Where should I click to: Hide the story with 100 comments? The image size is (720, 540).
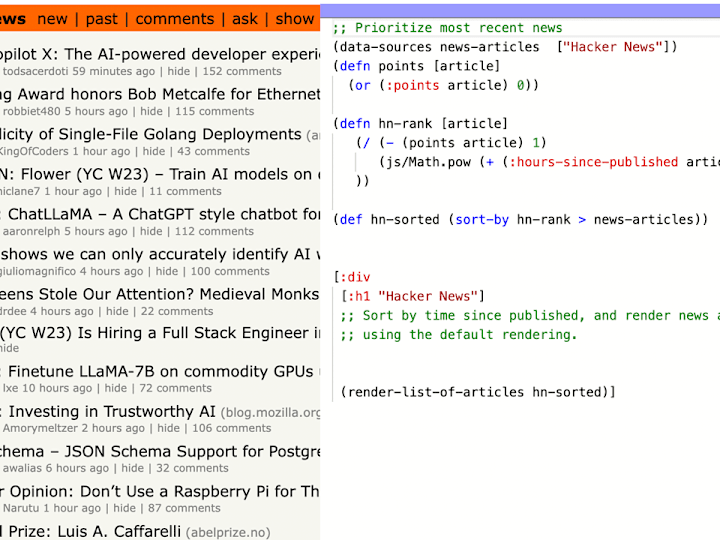point(167,271)
